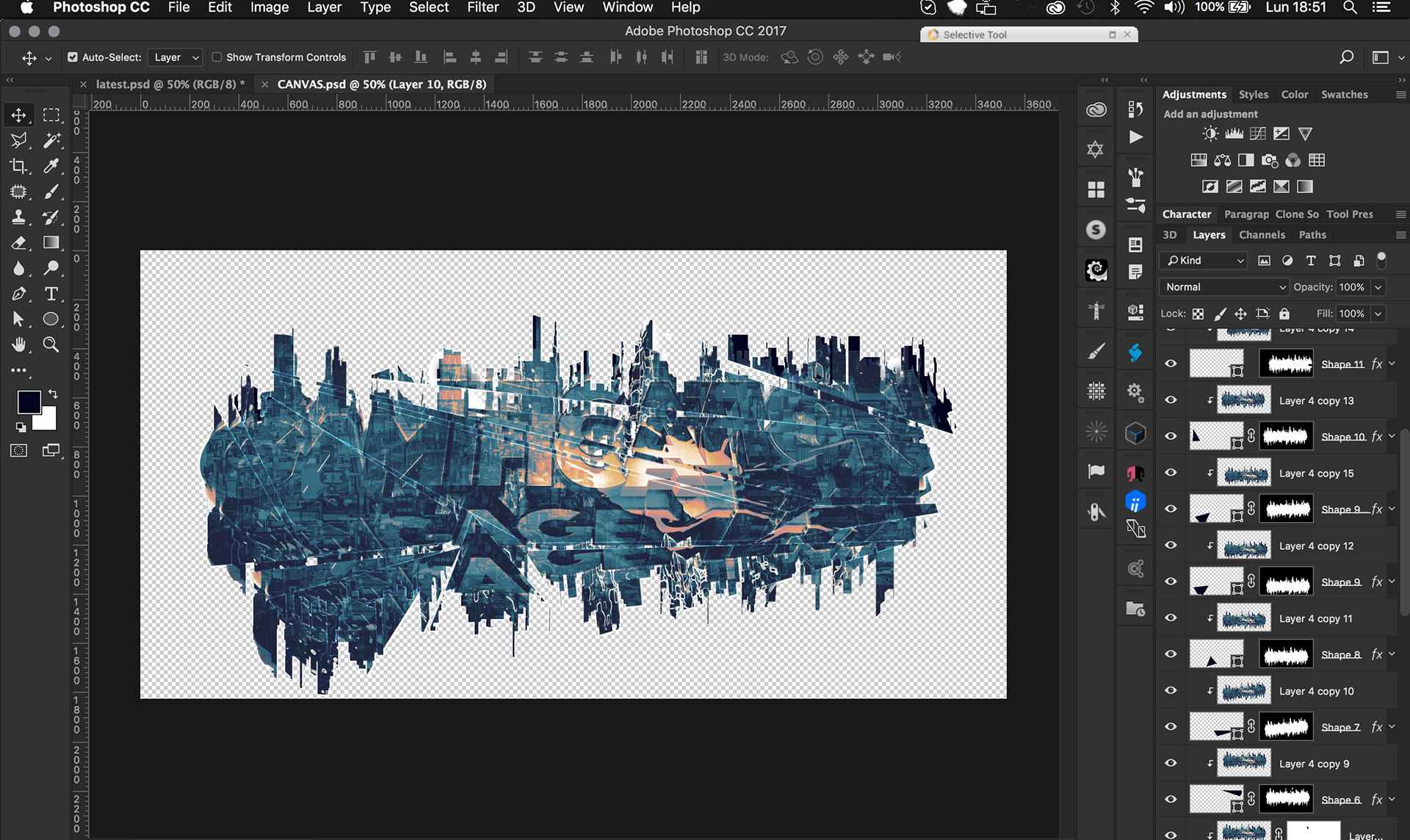
Task: Select the Hand tool
Action: pos(18,344)
